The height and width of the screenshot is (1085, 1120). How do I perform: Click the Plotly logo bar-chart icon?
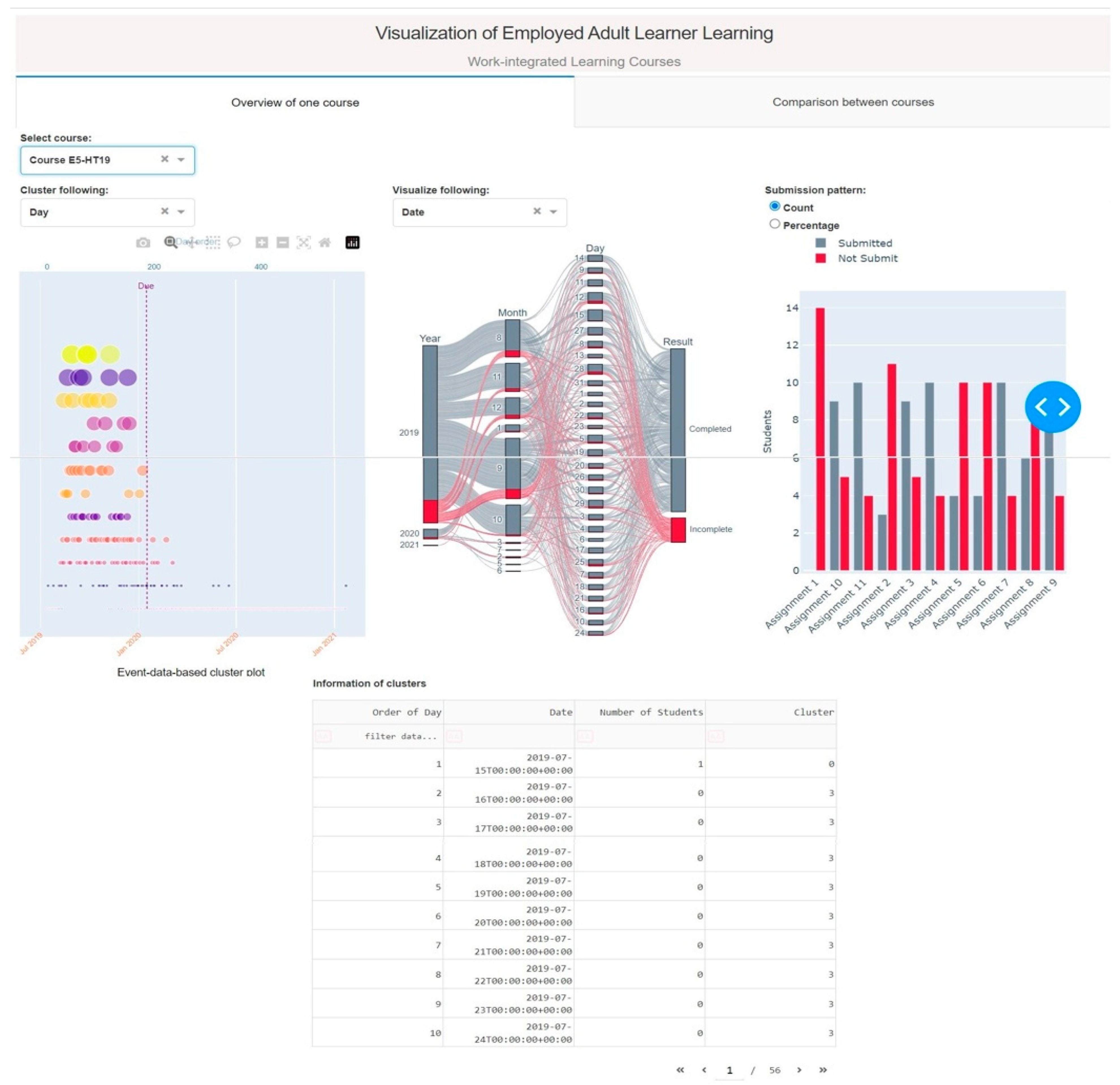click(353, 243)
